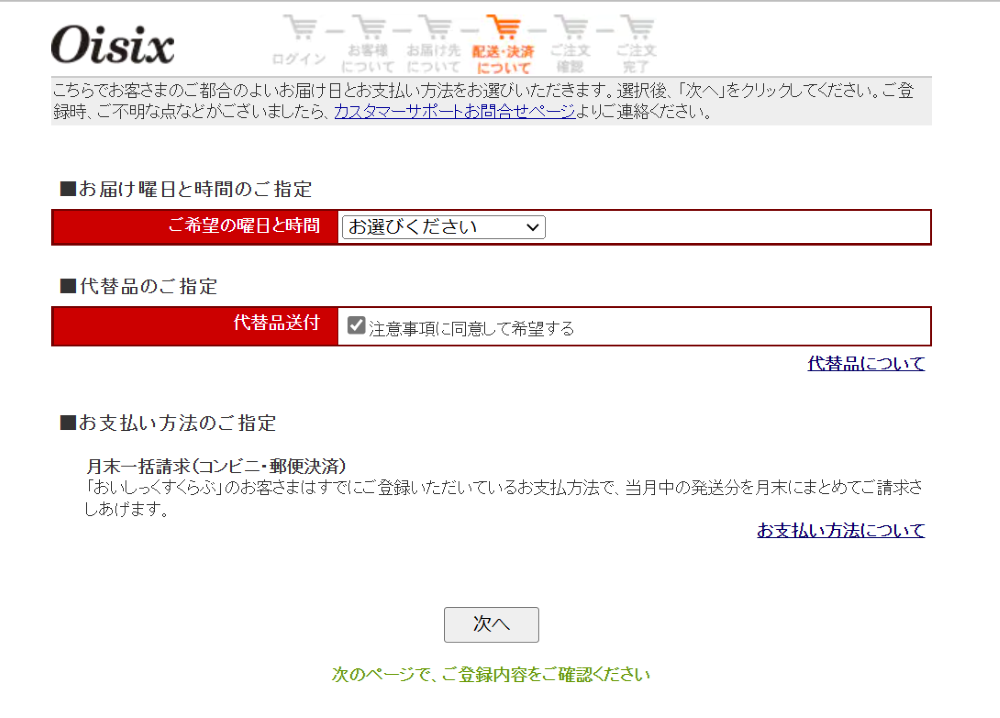Open the お支払い方法について link
1000x718 pixels.
[x=841, y=530]
